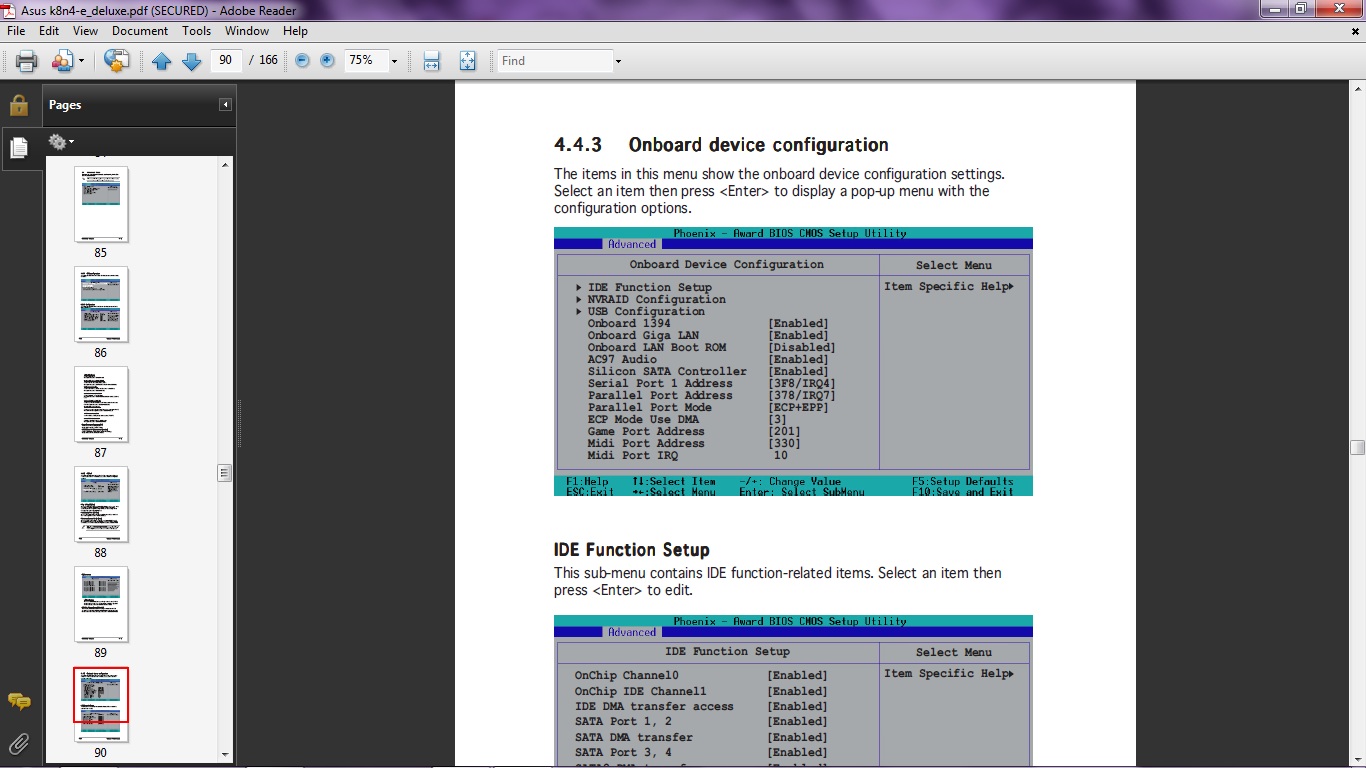Open the Help menu
The image size is (1366, 768).
click(295, 31)
